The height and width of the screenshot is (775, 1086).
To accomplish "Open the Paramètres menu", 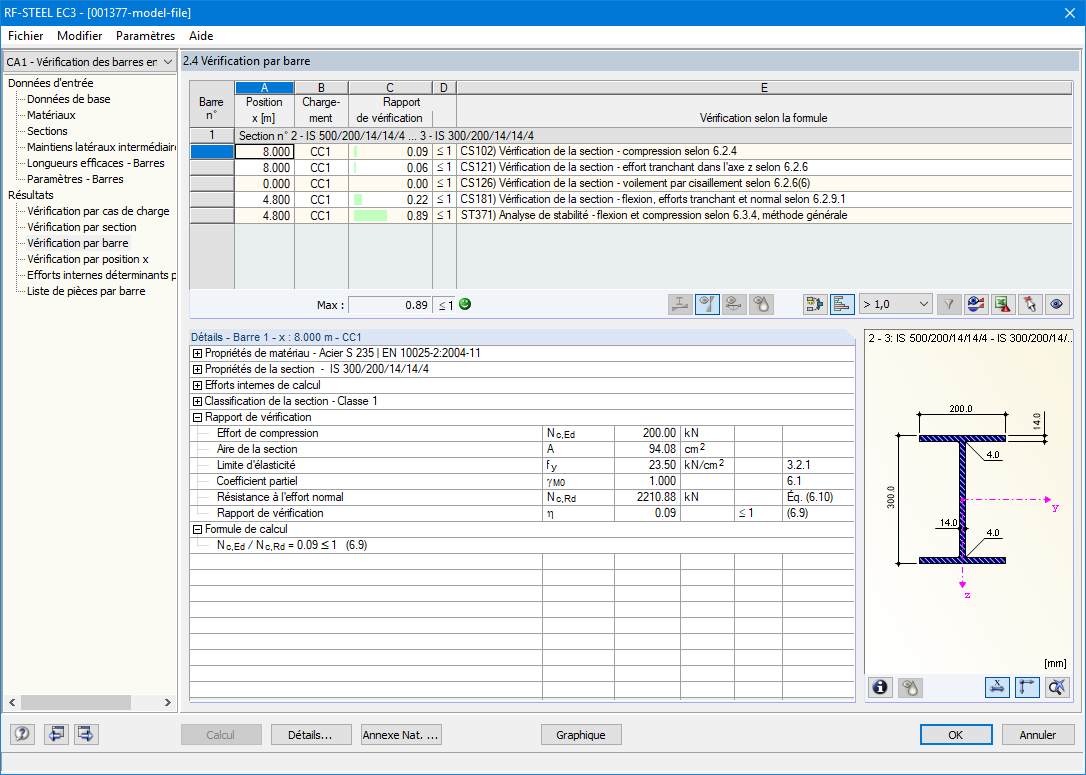I will [145, 36].
